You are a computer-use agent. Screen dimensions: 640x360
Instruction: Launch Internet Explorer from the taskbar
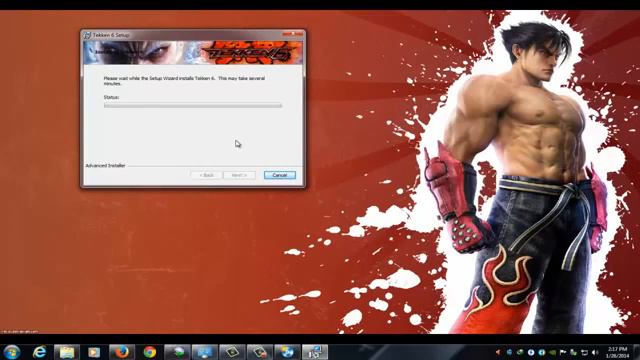coord(40,352)
